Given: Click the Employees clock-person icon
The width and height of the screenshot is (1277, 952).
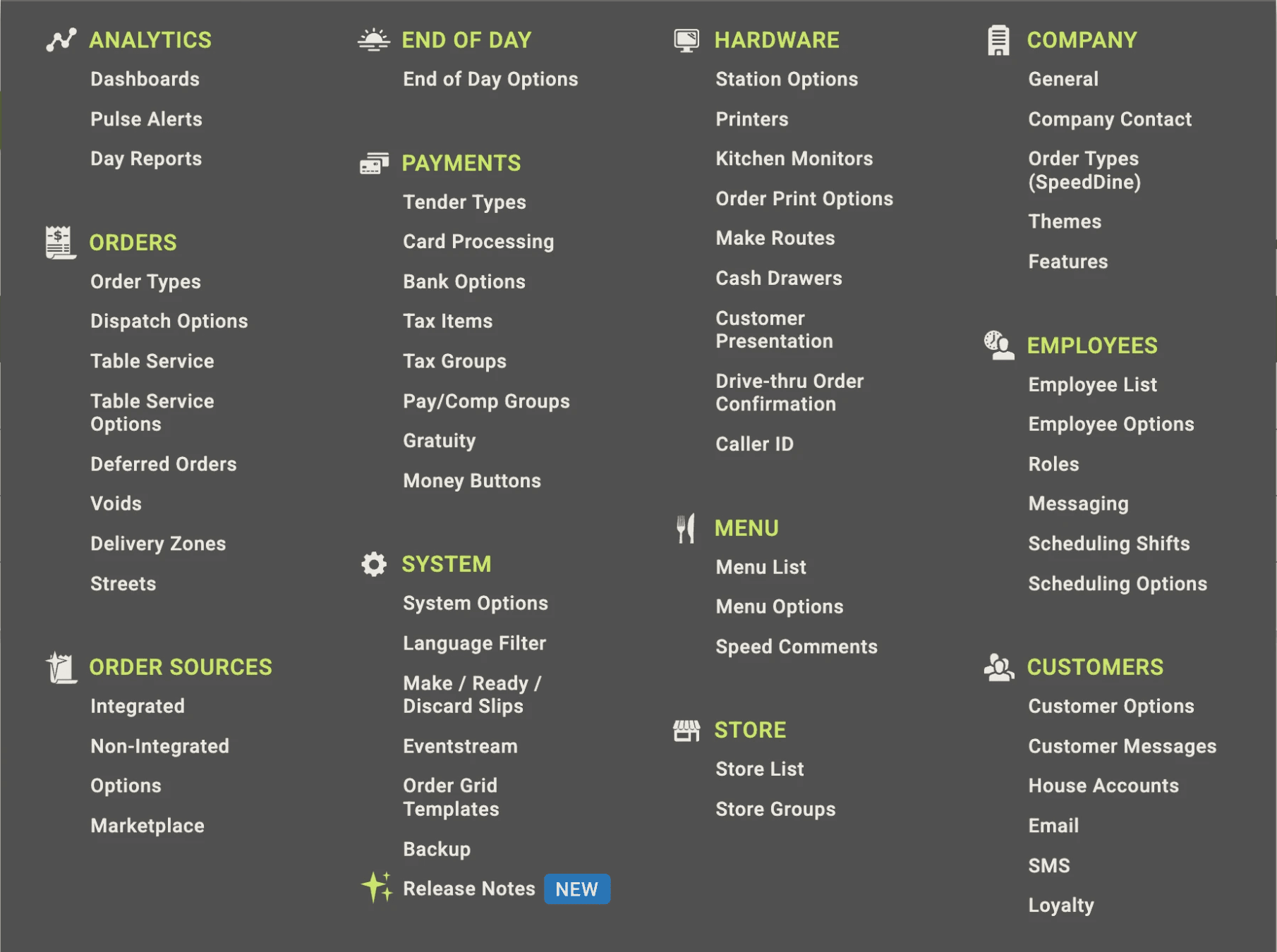Looking at the screenshot, I should coord(999,345).
